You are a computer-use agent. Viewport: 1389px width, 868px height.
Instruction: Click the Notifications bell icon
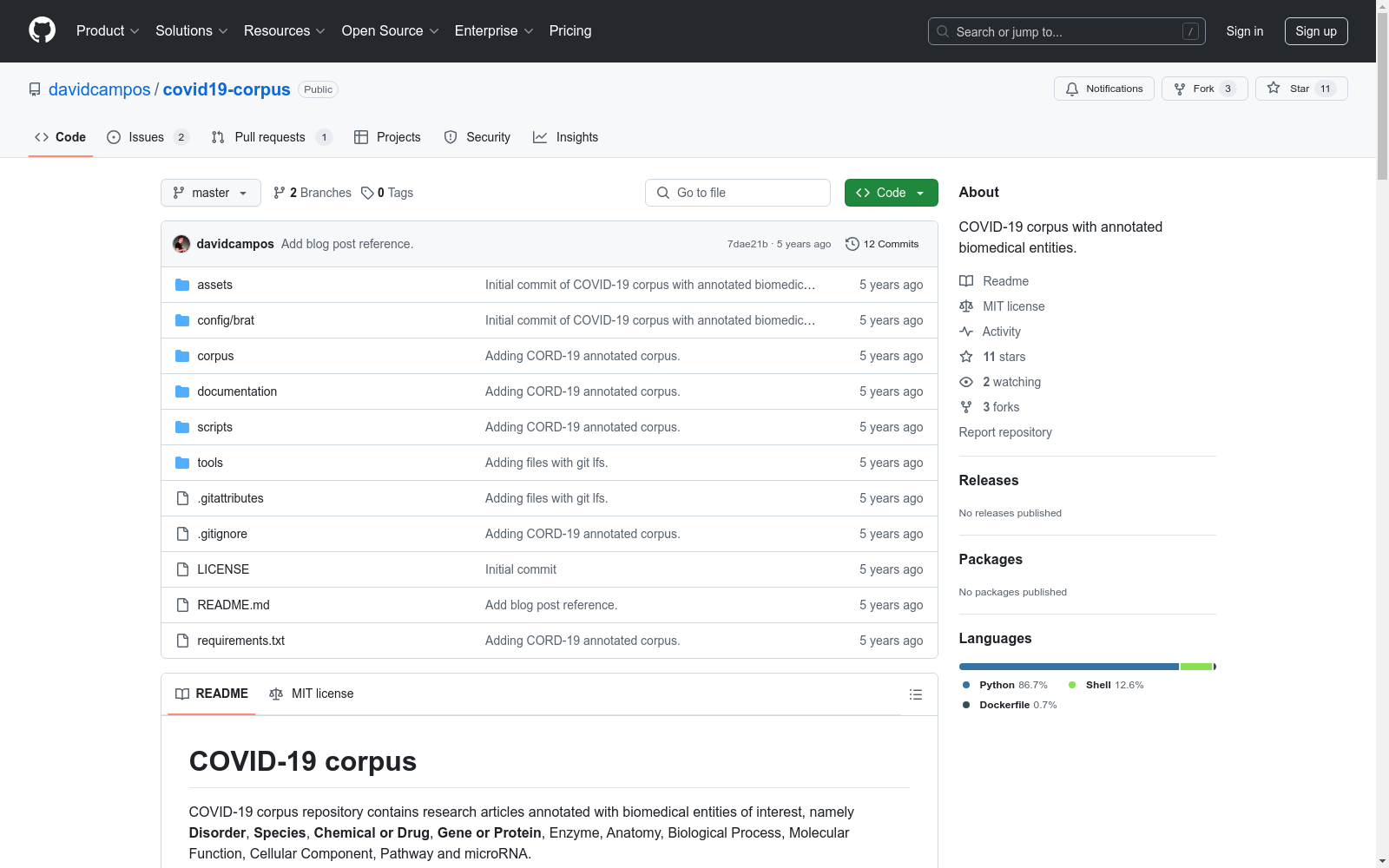(1072, 89)
